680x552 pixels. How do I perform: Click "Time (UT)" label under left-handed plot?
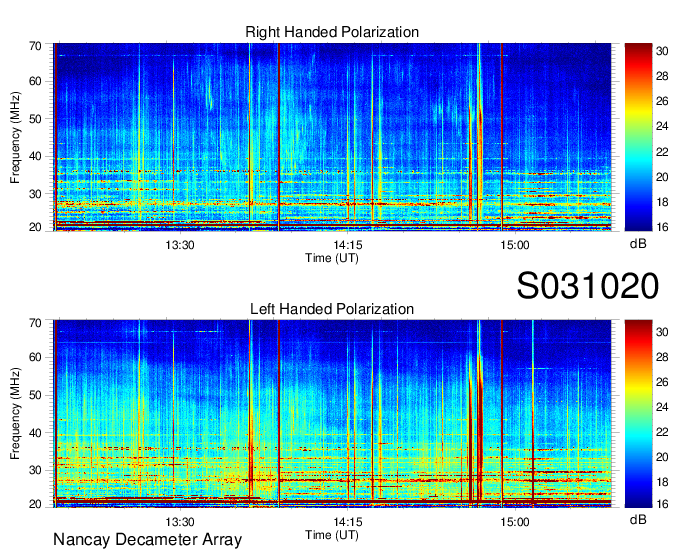pos(332,535)
